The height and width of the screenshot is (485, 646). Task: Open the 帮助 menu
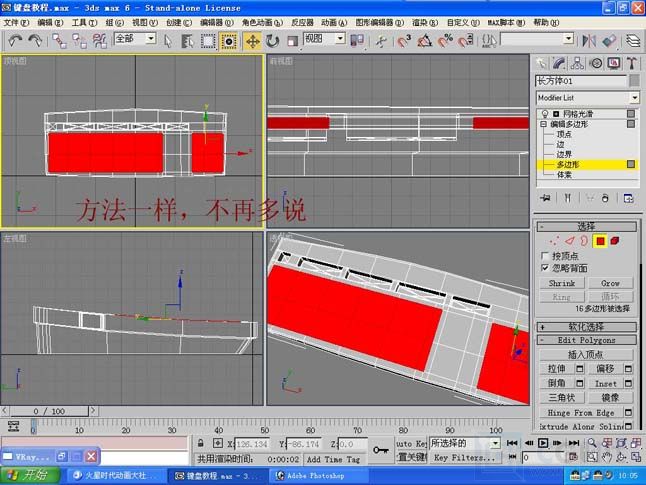[546, 23]
